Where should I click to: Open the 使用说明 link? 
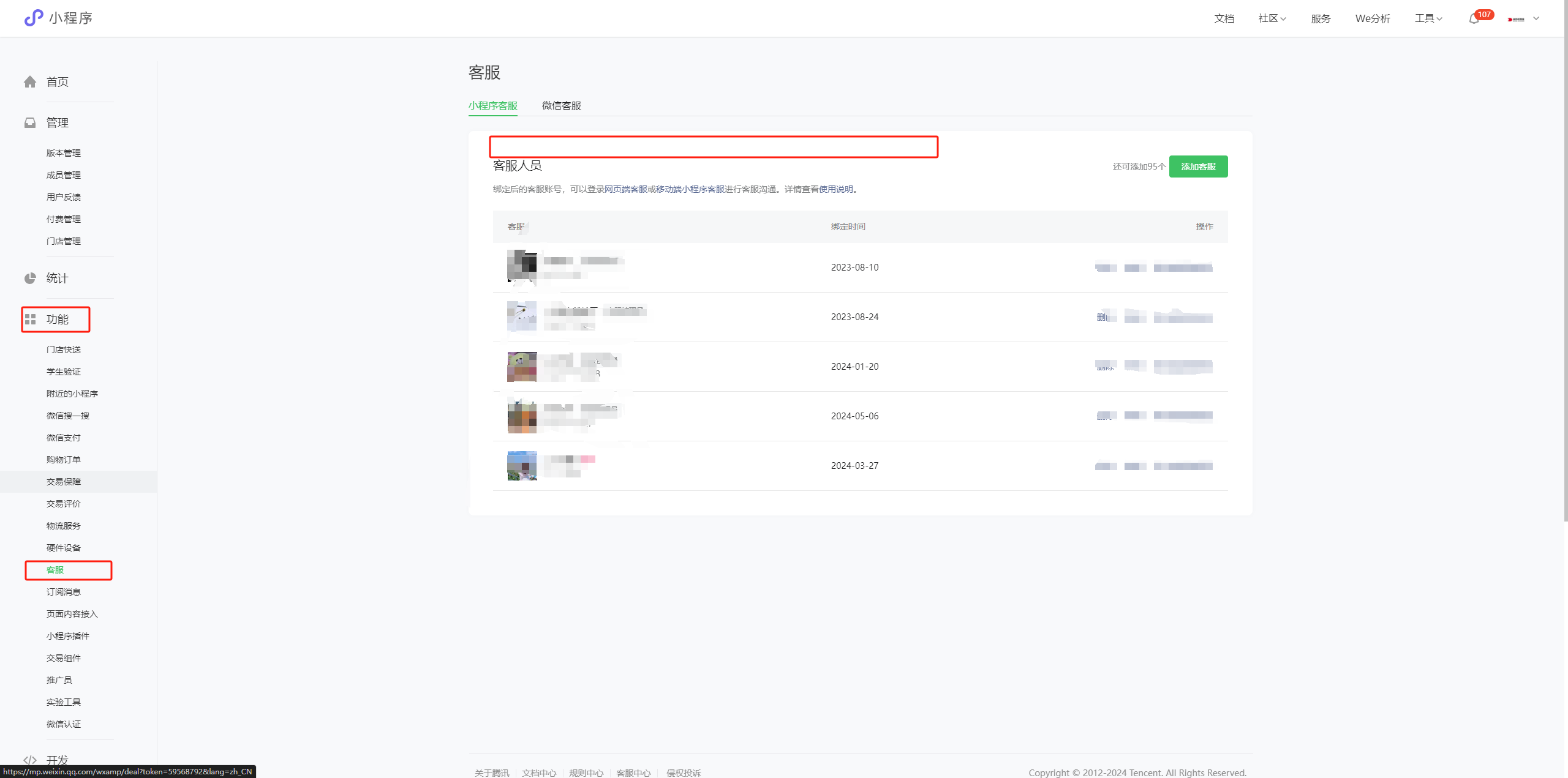pyautogui.click(x=835, y=189)
